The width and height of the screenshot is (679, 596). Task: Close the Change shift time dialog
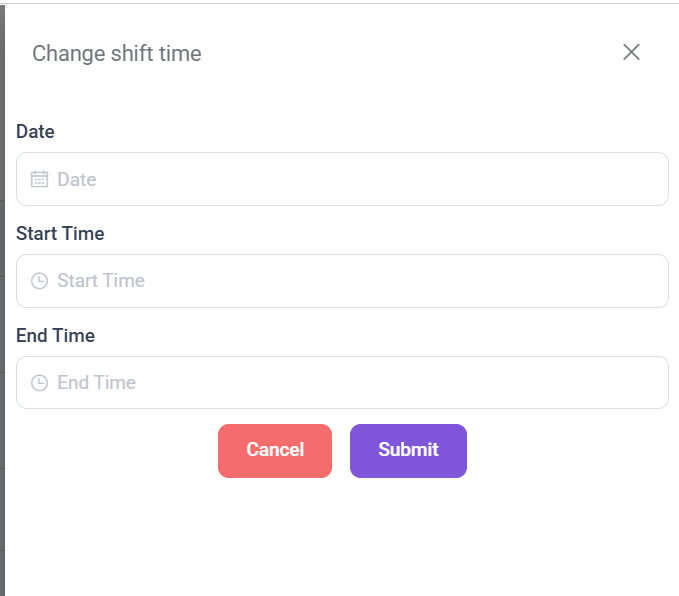coord(631,52)
